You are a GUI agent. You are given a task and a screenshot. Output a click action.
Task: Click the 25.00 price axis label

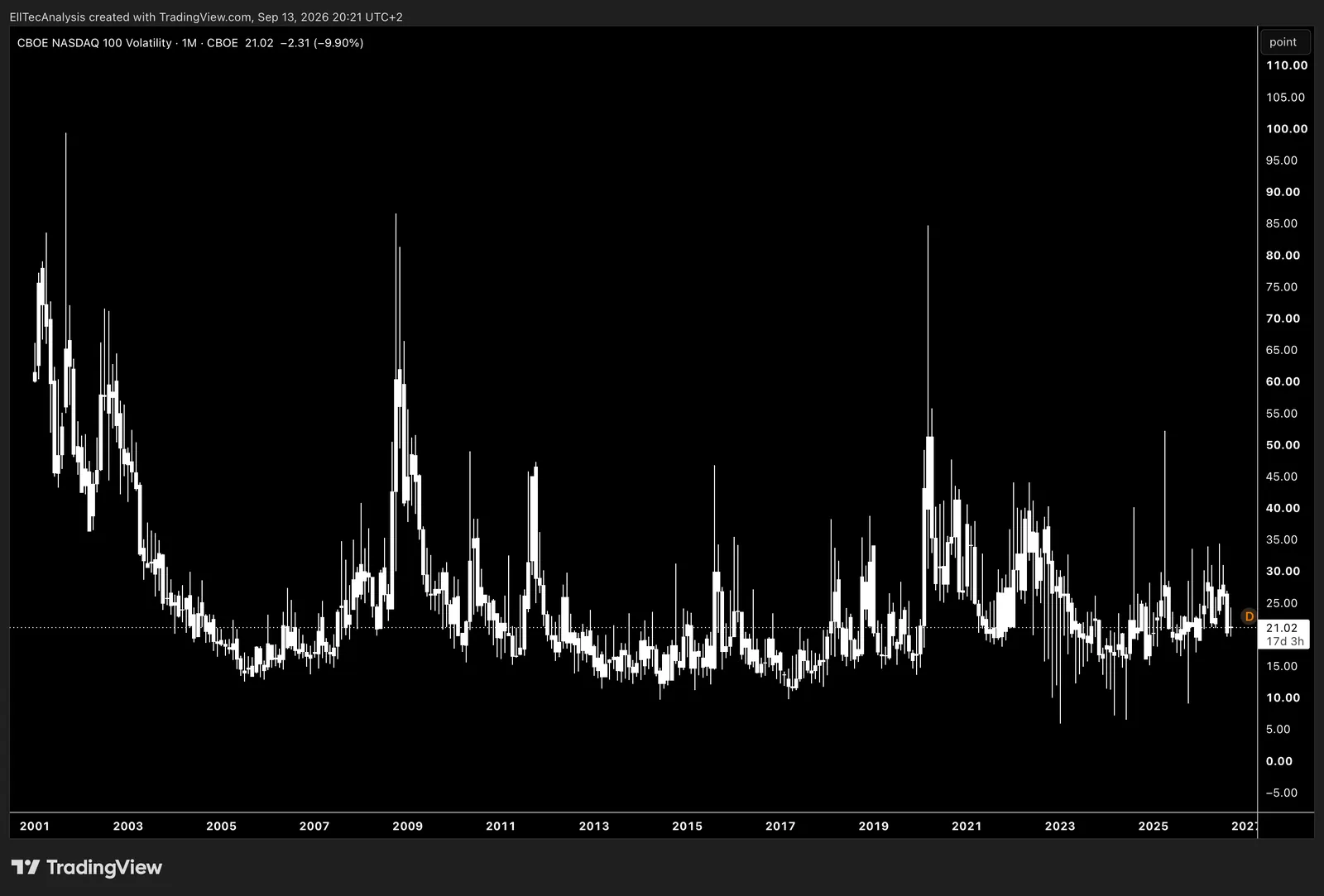click(x=1282, y=603)
